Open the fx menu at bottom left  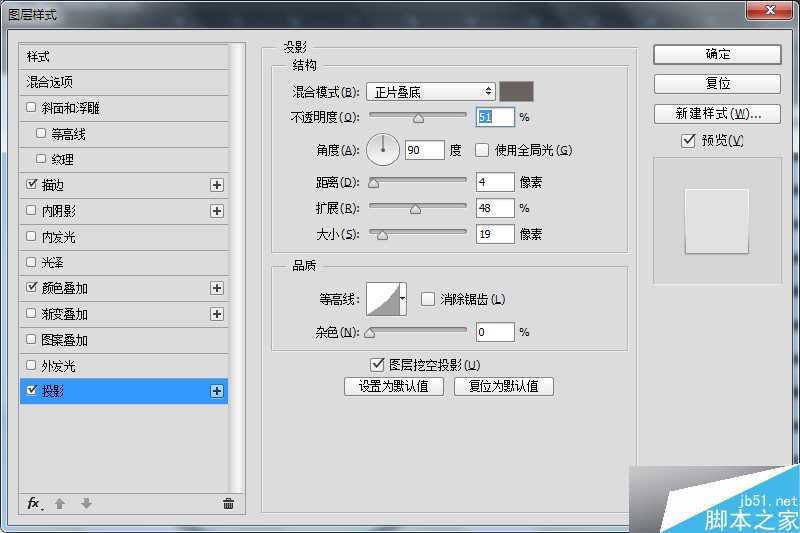(34, 503)
